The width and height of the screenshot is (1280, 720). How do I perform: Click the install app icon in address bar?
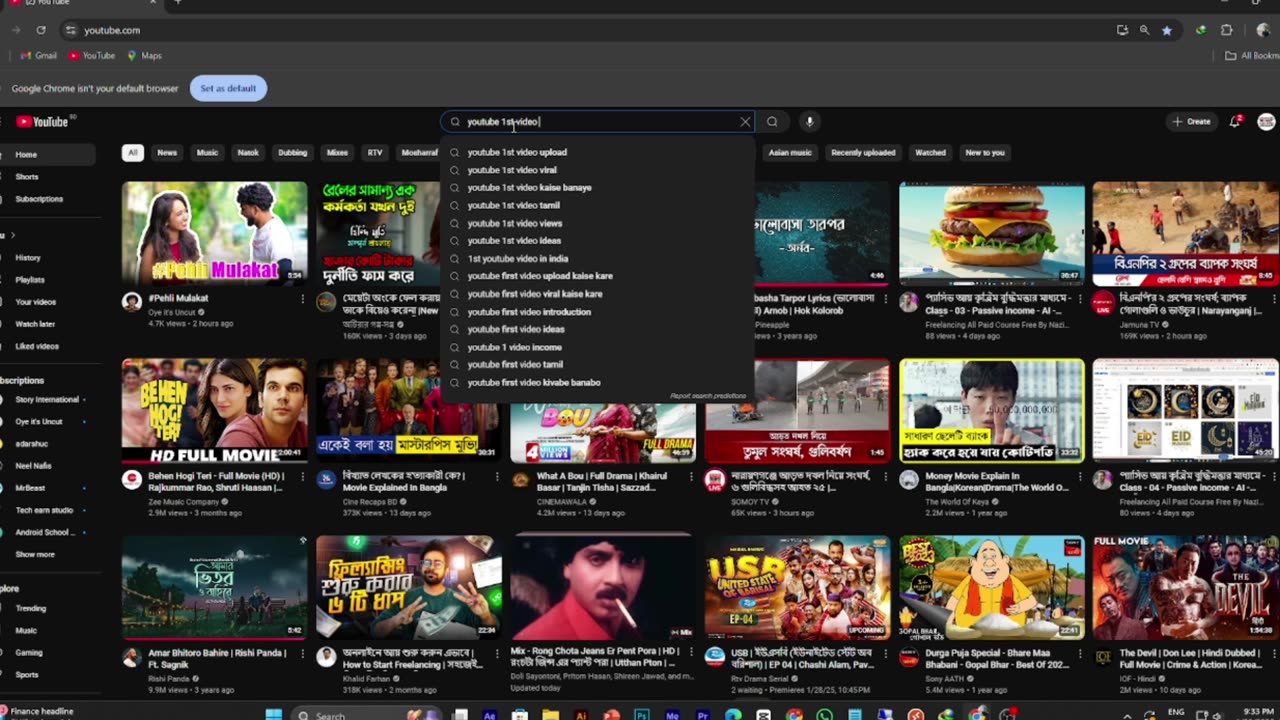pyautogui.click(x=1123, y=30)
